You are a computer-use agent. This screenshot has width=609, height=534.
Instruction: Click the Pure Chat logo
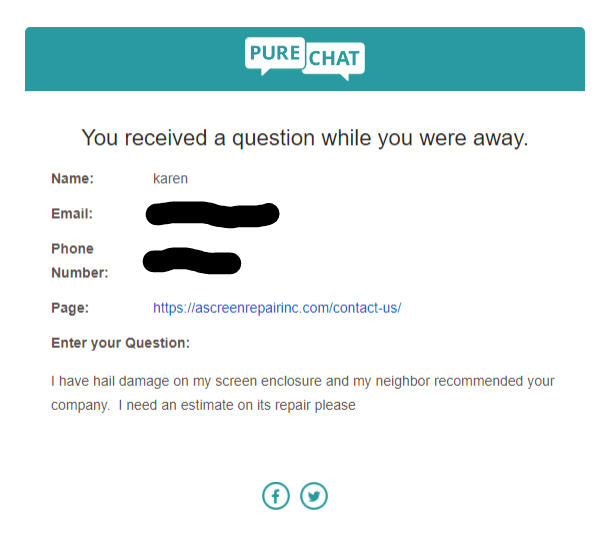tap(304, 58)
